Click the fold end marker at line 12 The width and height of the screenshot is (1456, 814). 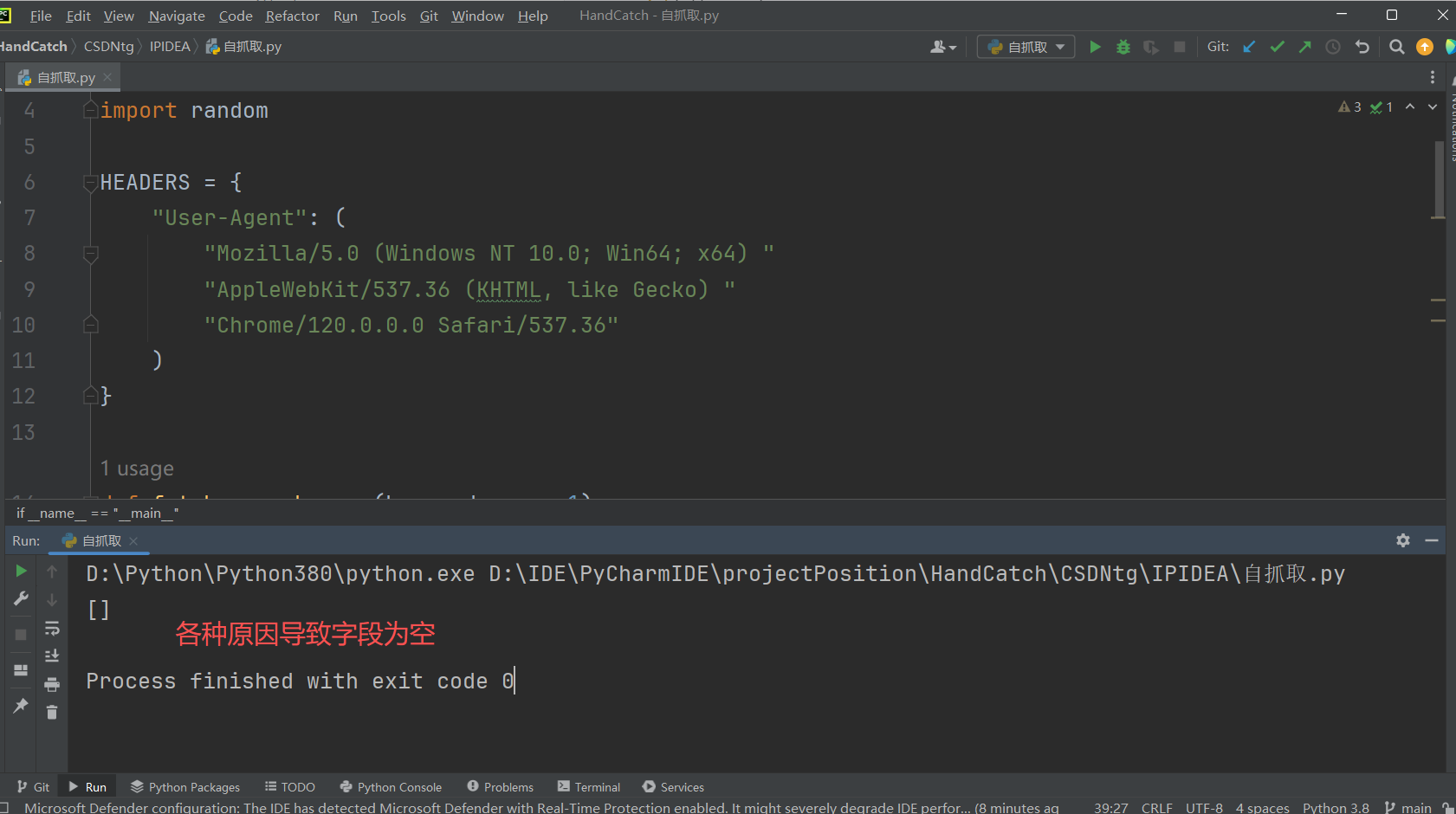(90, 396)
